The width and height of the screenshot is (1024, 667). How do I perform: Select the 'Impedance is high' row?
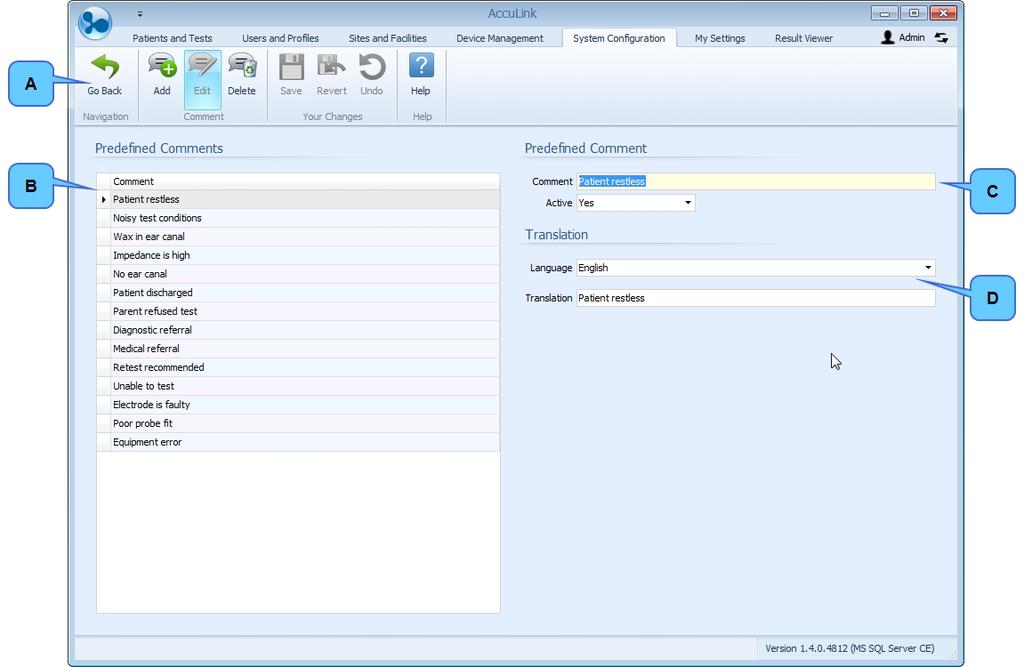click(x=298, y=255)
